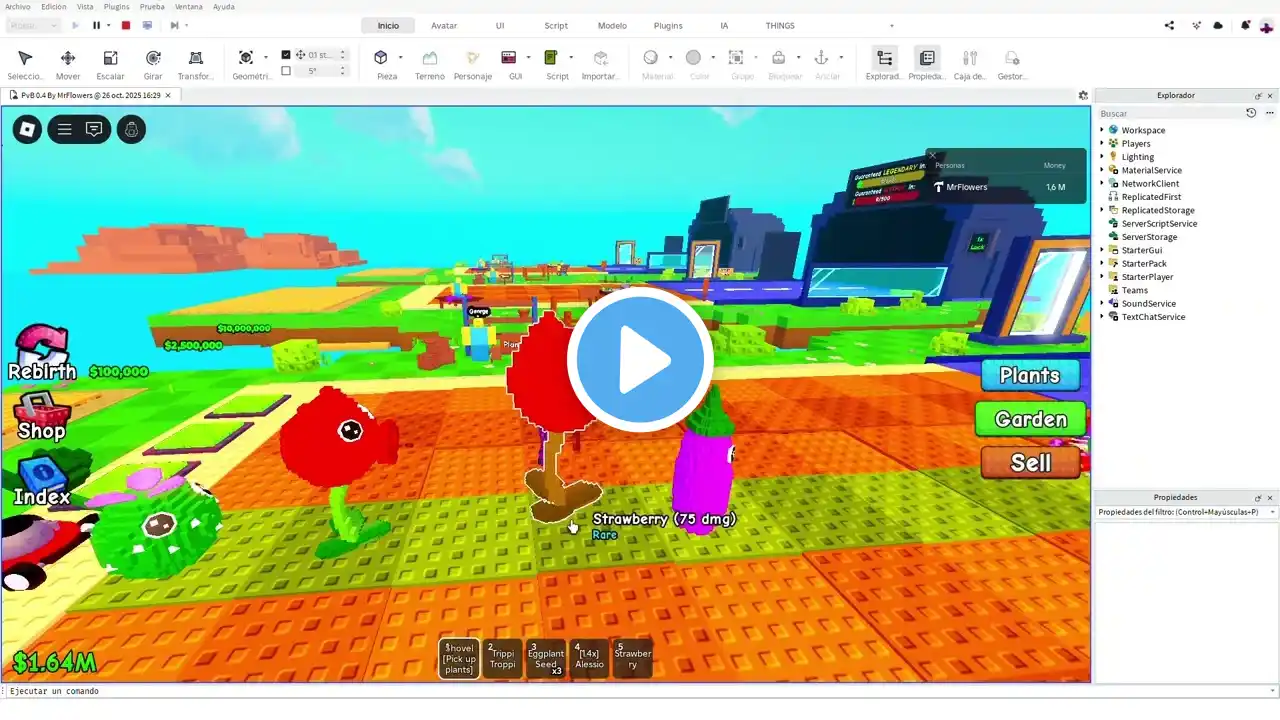Click the Geometría icon
1280x720 pixels.
pos(246,58)
